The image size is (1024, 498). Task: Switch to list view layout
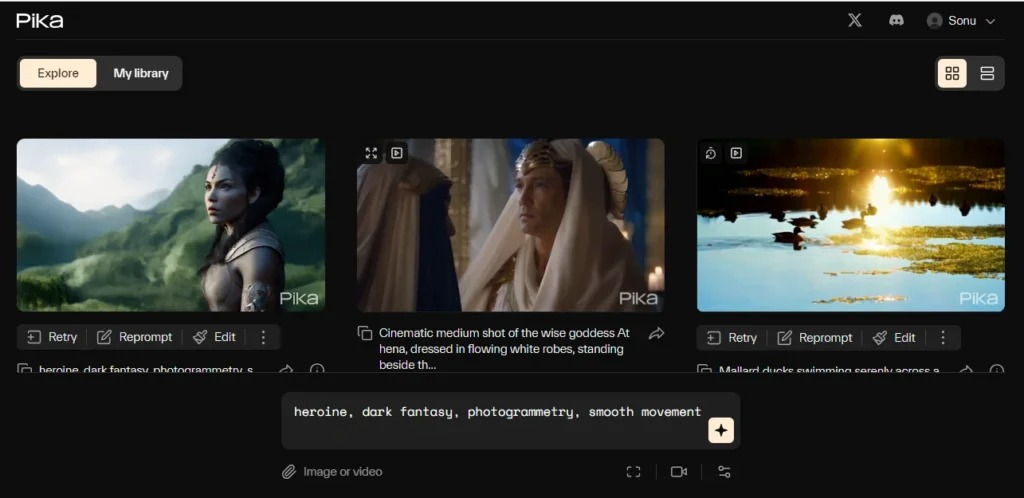(987, 73)
